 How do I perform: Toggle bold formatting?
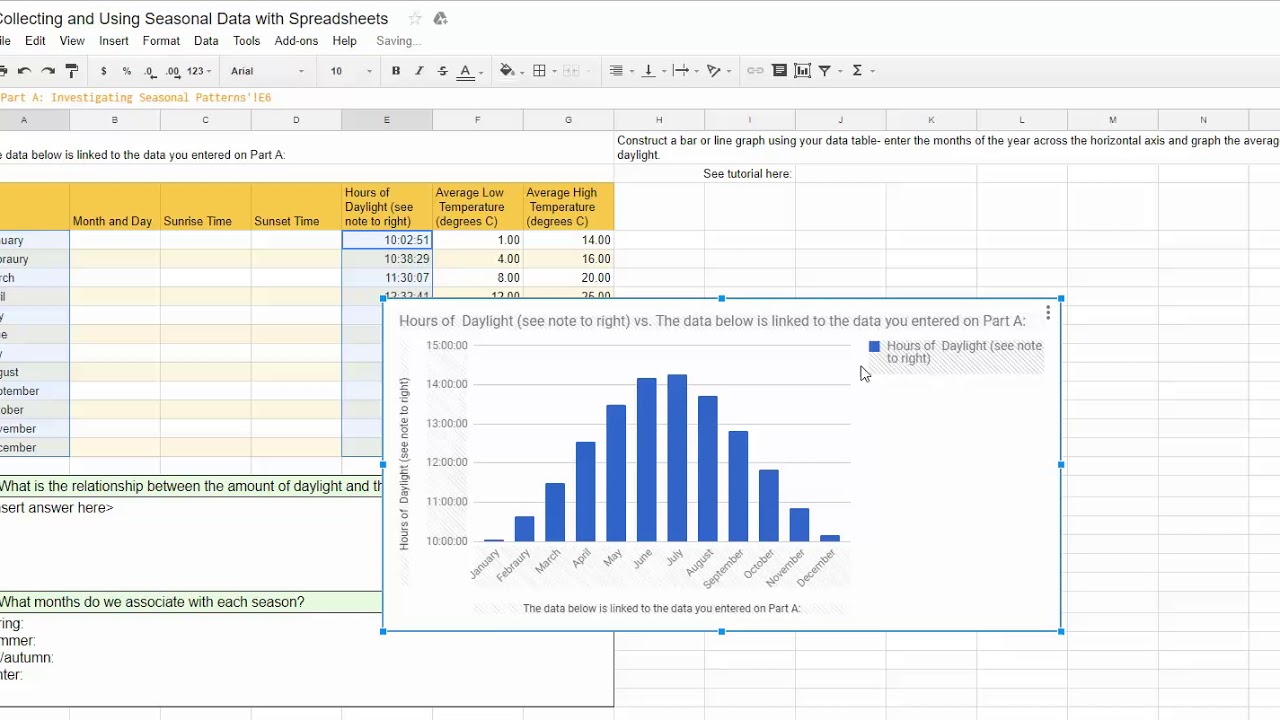click(396, 71)
